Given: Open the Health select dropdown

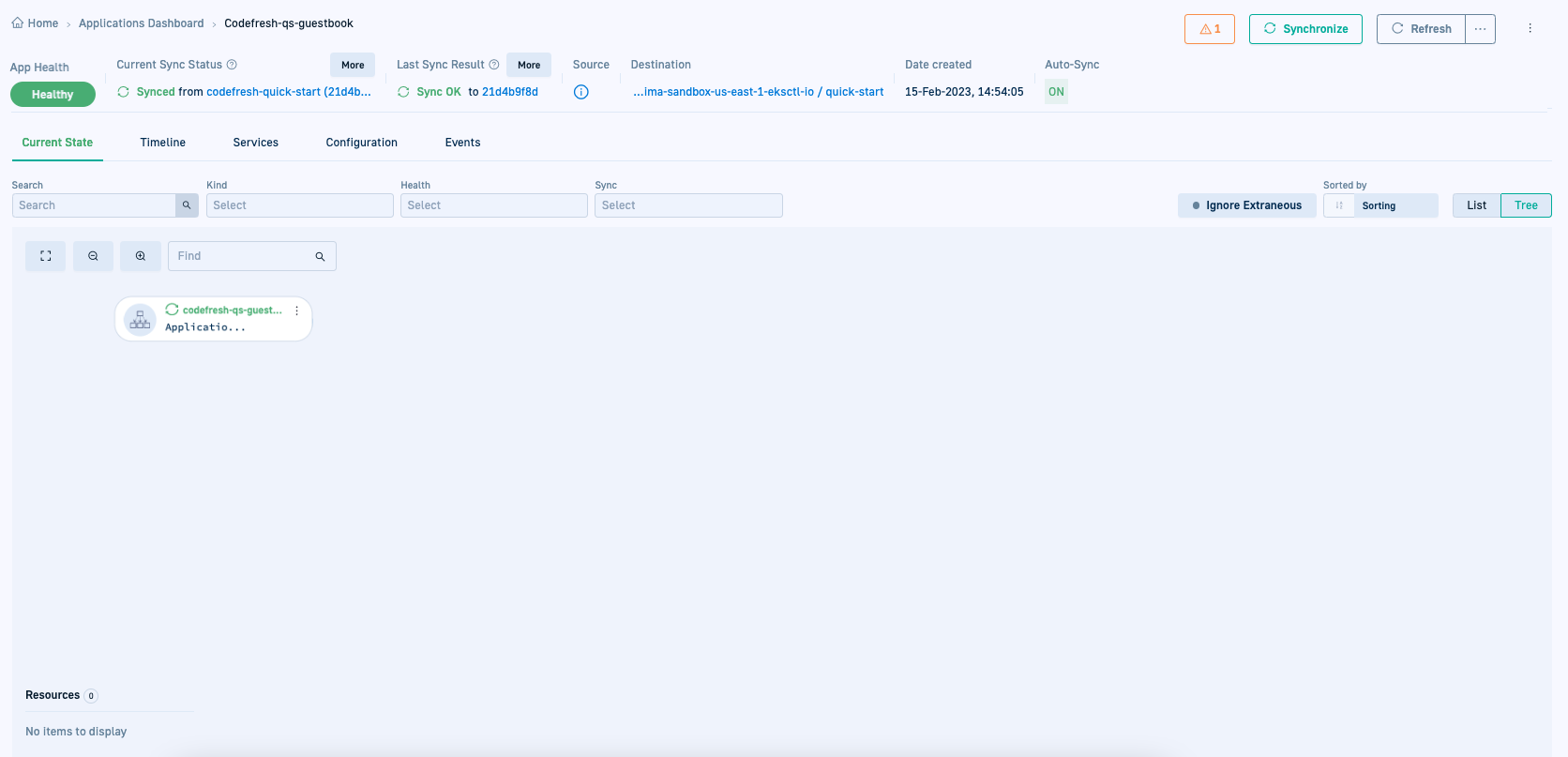Looking at the screenshot, I should 494,205.
